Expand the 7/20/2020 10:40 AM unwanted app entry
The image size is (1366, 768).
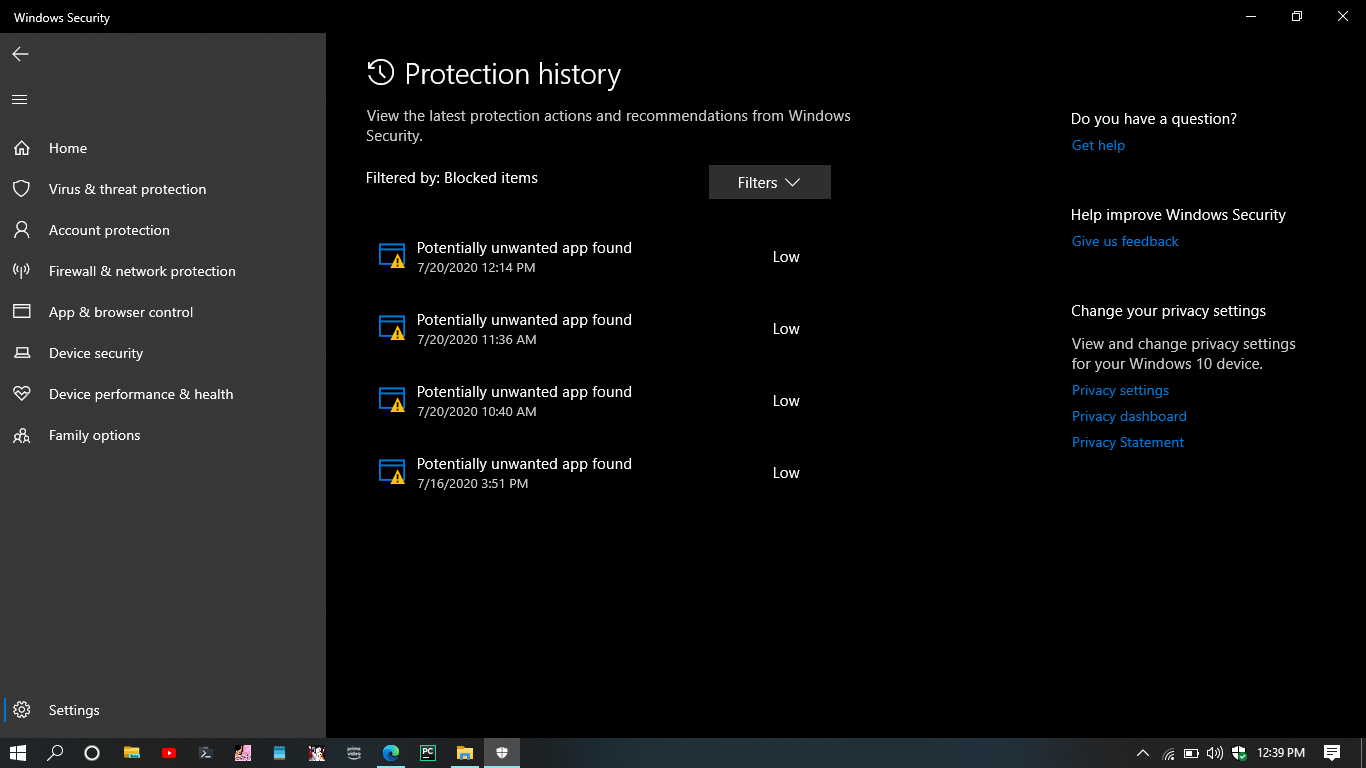coord(598,401)
